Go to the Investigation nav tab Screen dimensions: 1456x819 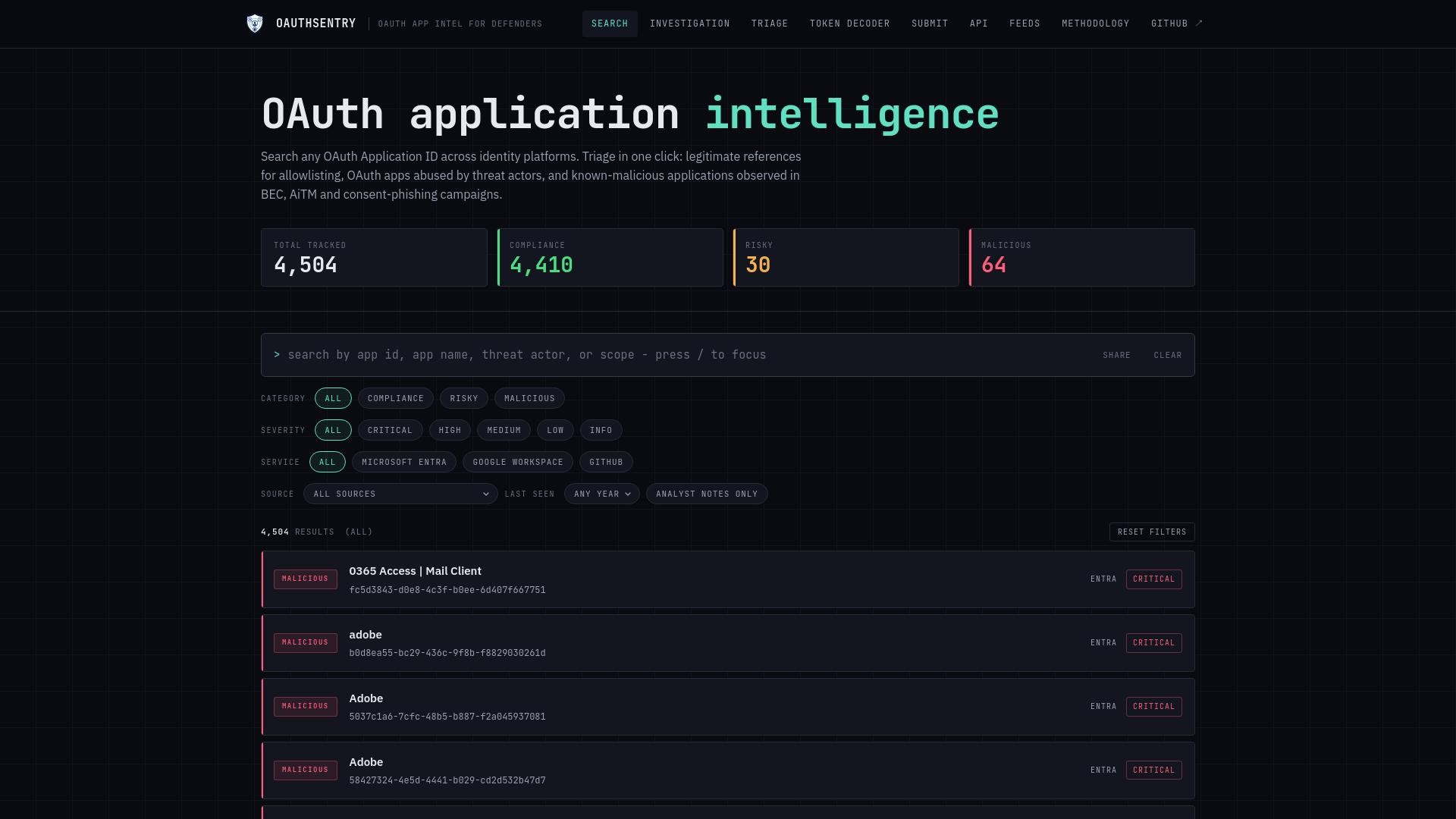click(689, 24)
